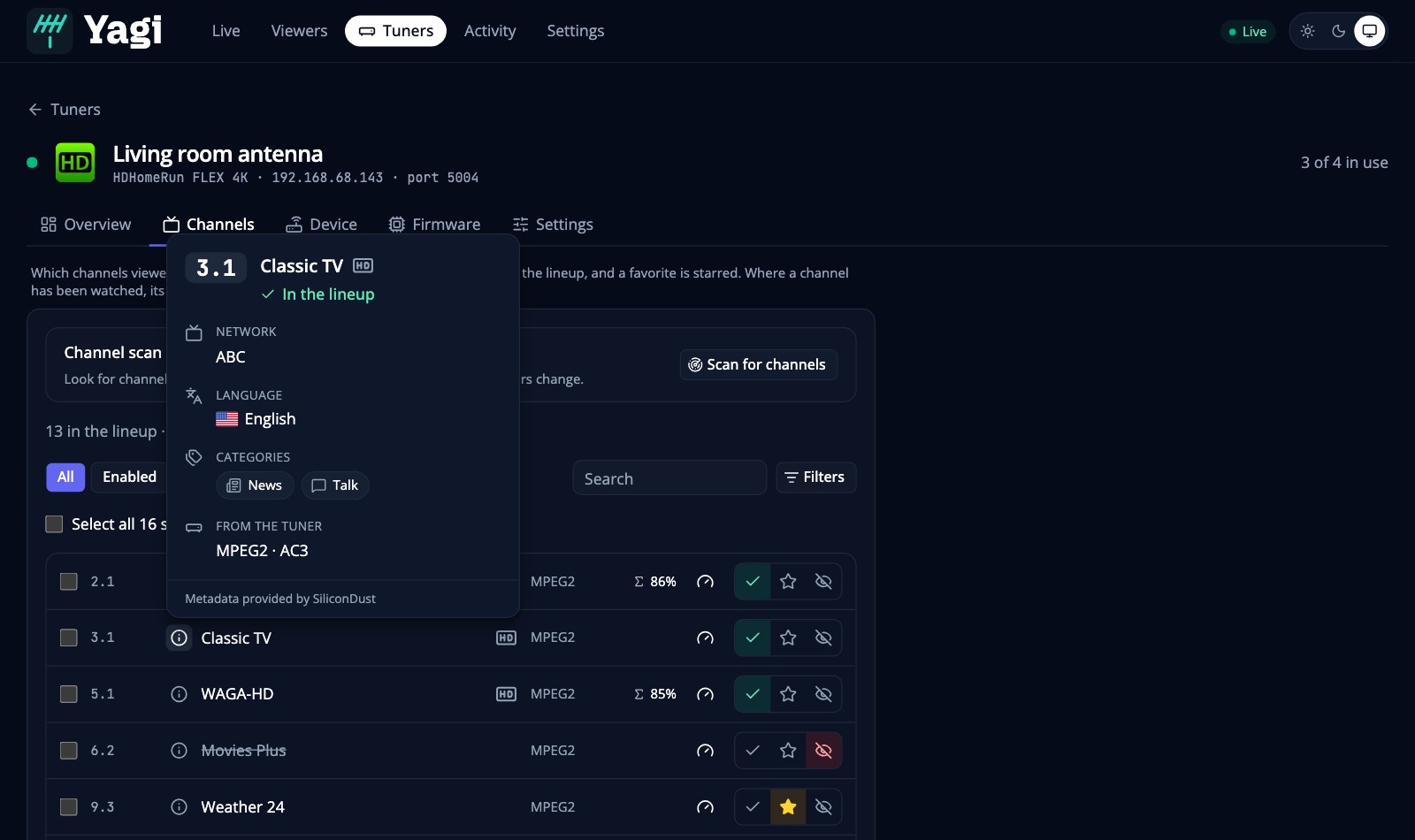The height and width of the screenshot is (840, 1415).
Task: Open the Overview tab
Action: click(x=86, y=225)
